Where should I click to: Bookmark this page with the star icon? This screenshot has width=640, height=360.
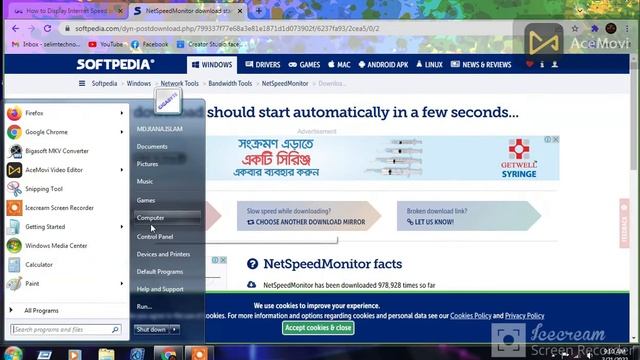(575, 29)
